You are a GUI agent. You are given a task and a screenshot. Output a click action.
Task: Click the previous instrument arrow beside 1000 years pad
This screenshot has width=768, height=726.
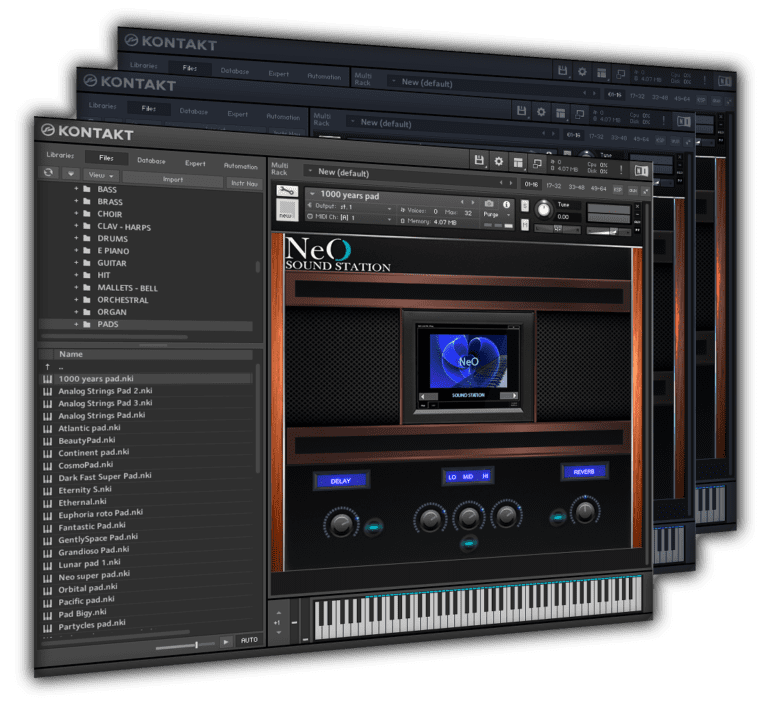[x=462, y=202]
